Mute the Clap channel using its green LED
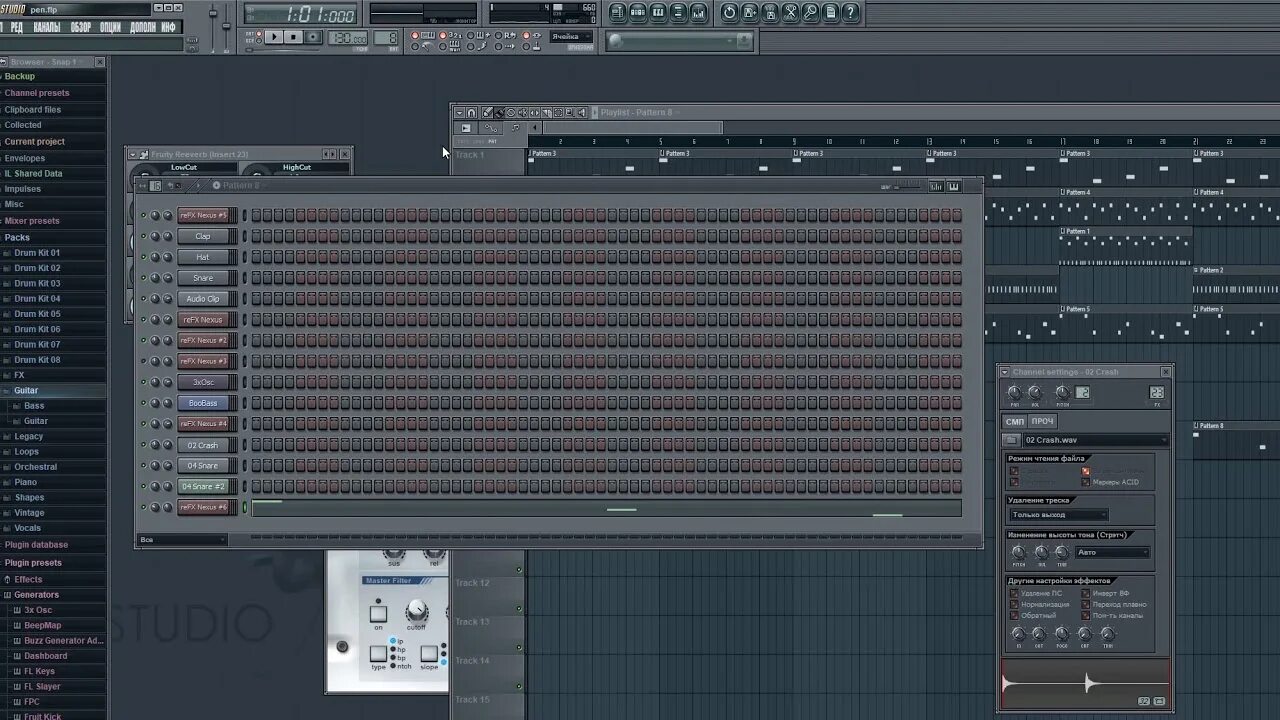This screenshot has width=1280, height=720. (x=143, y=236)
